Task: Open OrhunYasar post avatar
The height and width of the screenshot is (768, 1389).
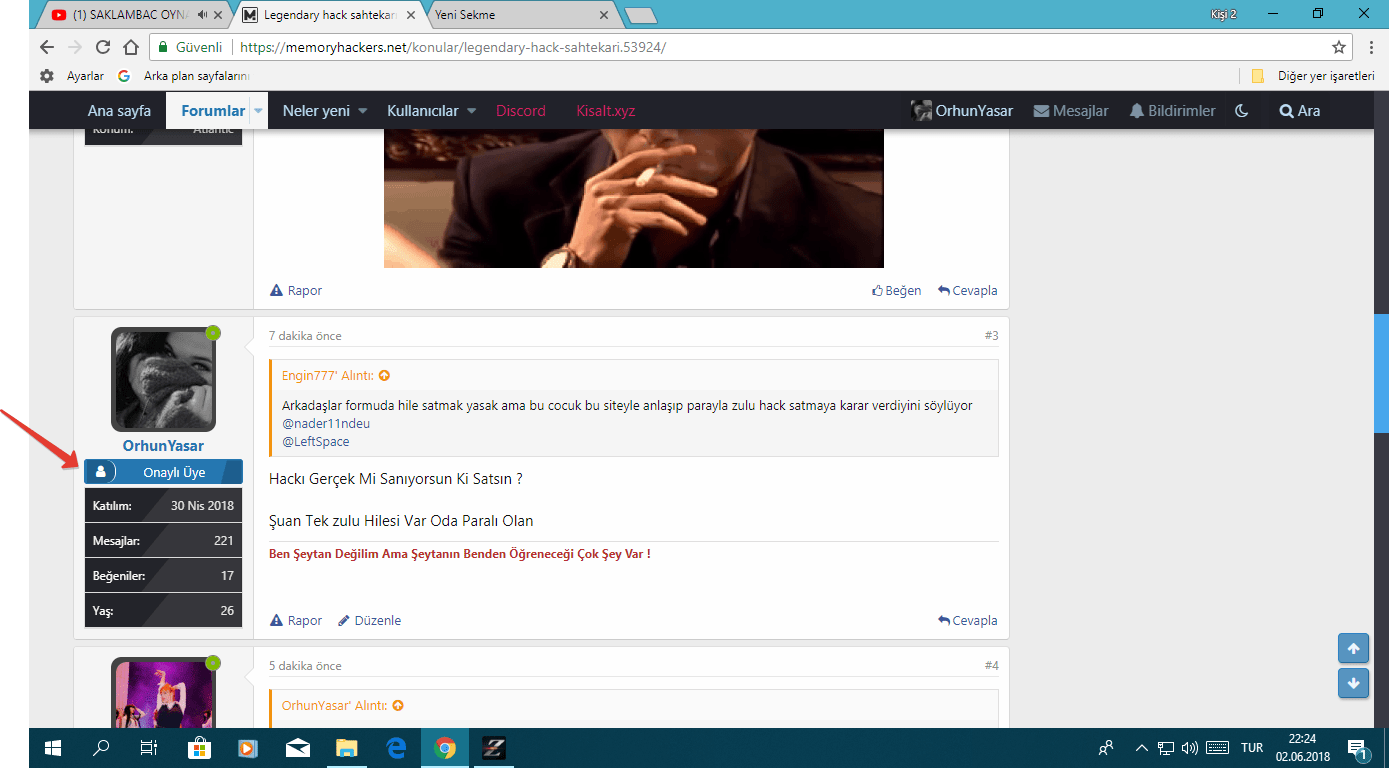Action: (x=163, y=379)
